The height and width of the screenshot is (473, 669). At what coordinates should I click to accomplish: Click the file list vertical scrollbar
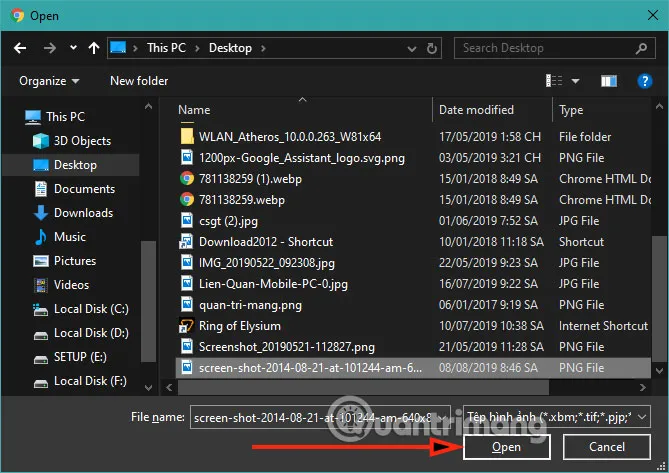click(657, 300)
